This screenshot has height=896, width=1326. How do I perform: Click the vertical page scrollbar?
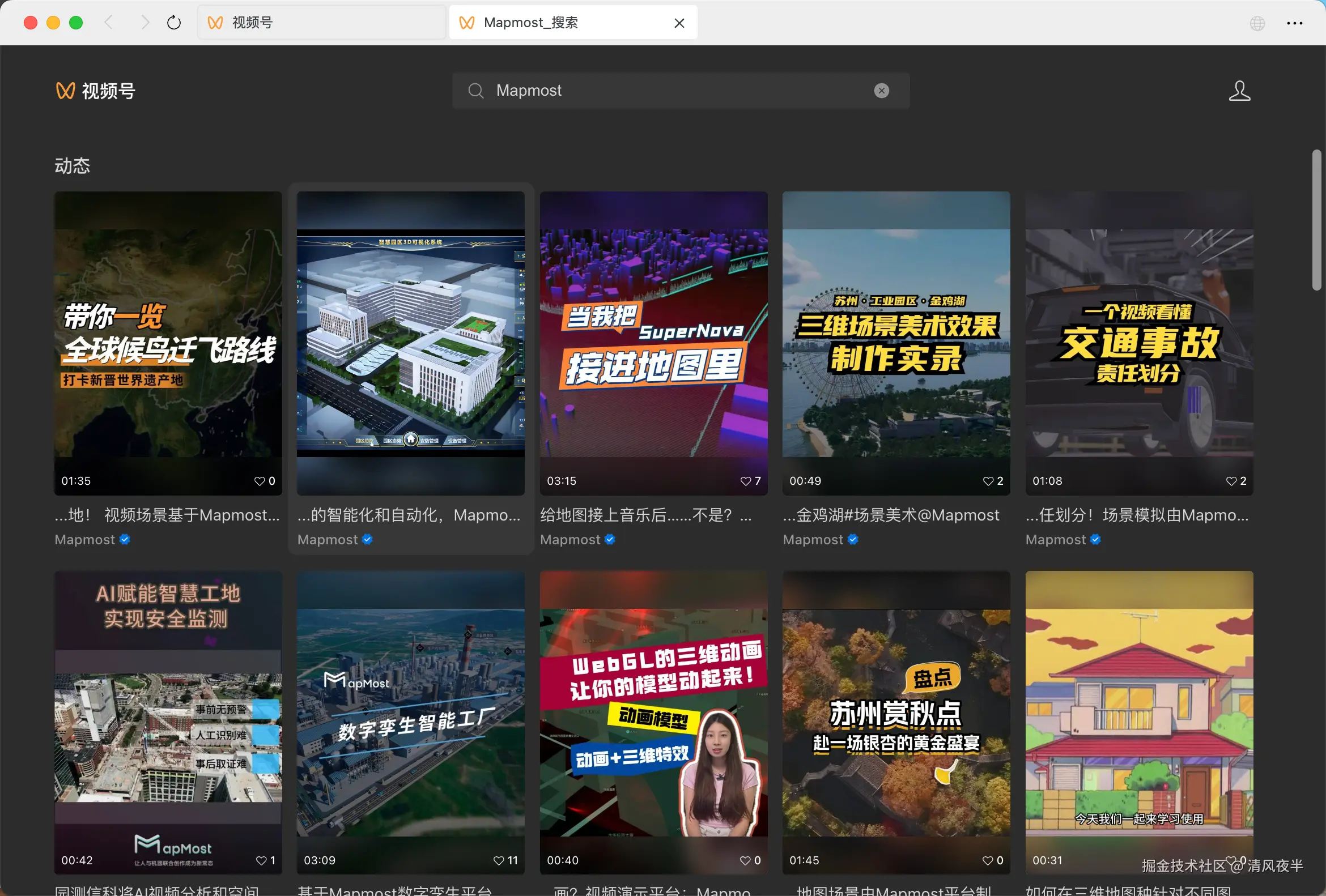click(1316, 220)
